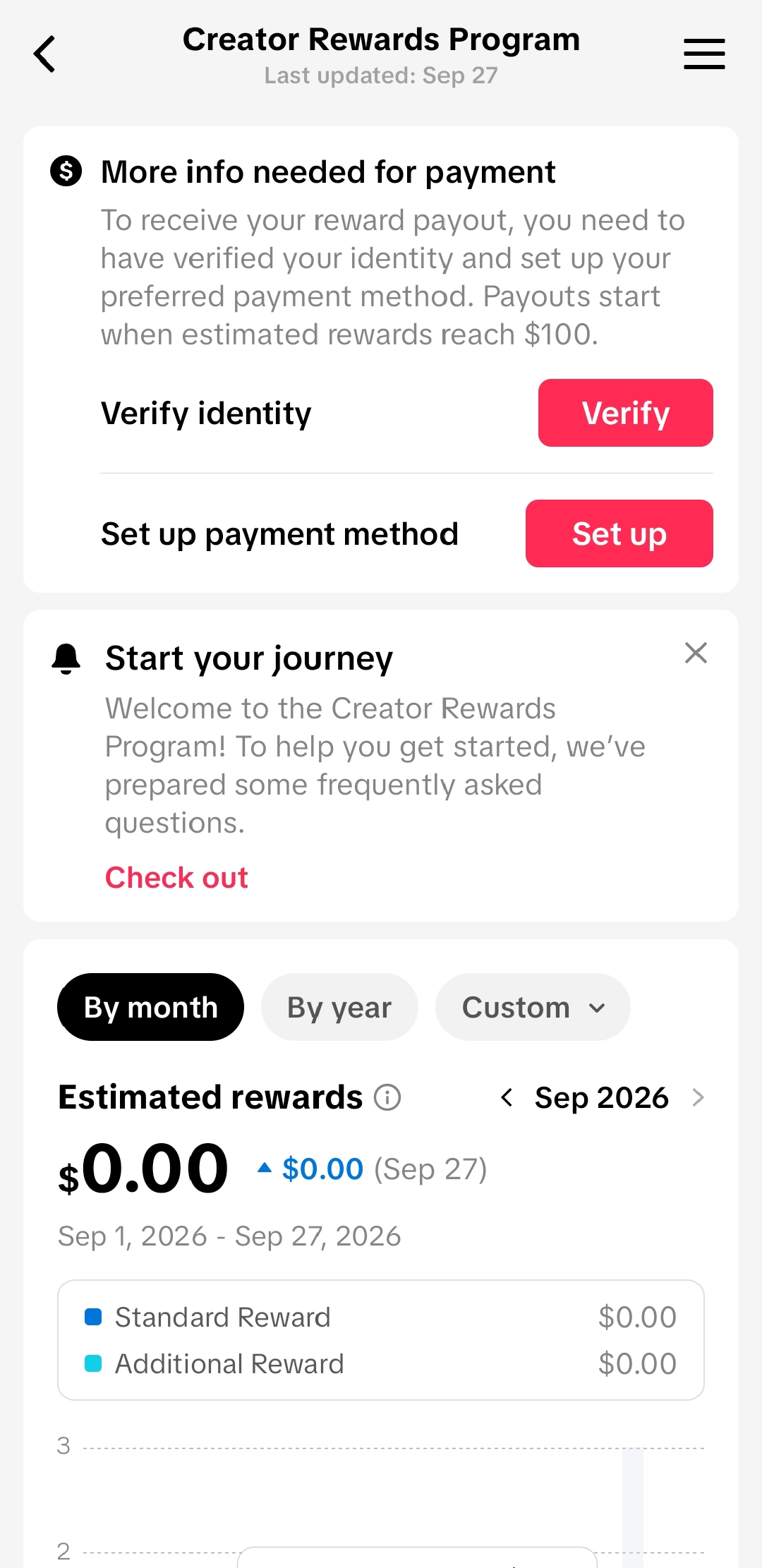
Task: Click the Sep 2026 month label
Action: [x=601, y=1097]
